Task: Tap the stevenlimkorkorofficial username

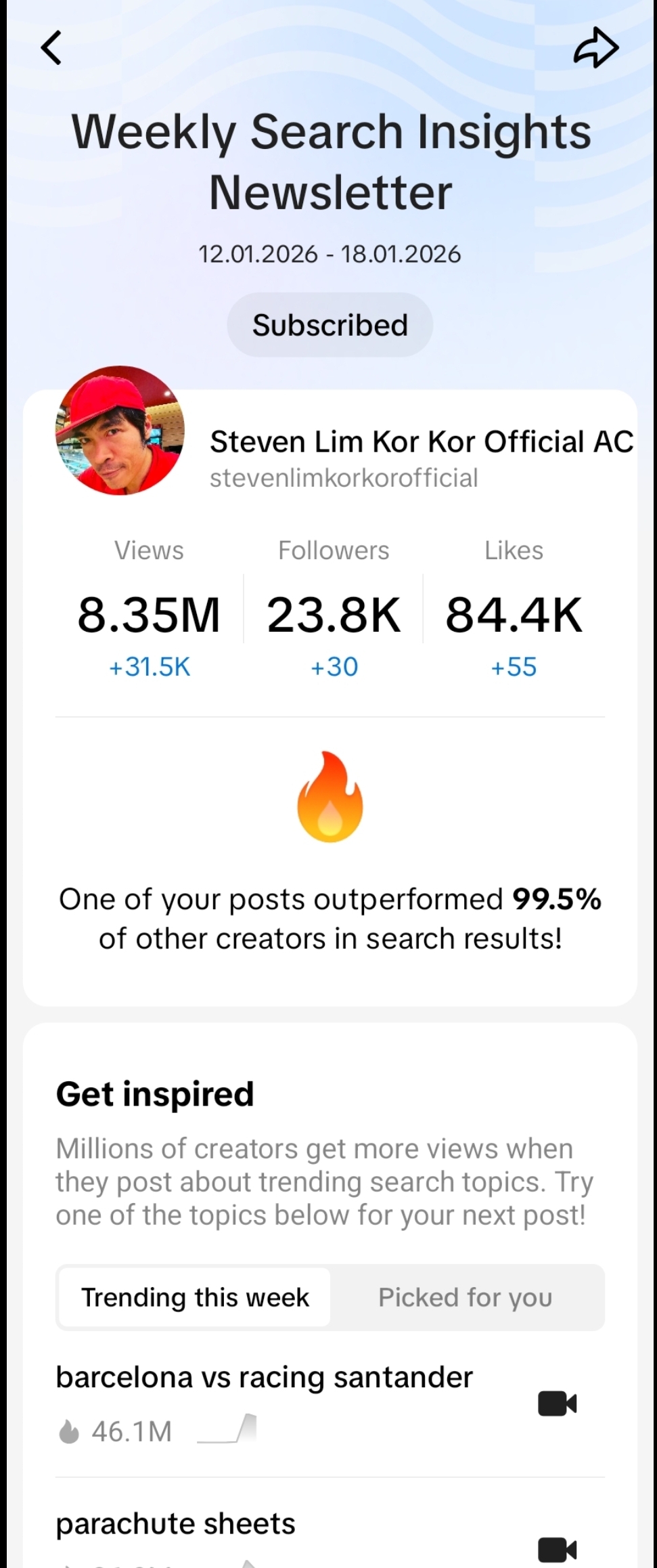Action: click(x=344, y=478)
